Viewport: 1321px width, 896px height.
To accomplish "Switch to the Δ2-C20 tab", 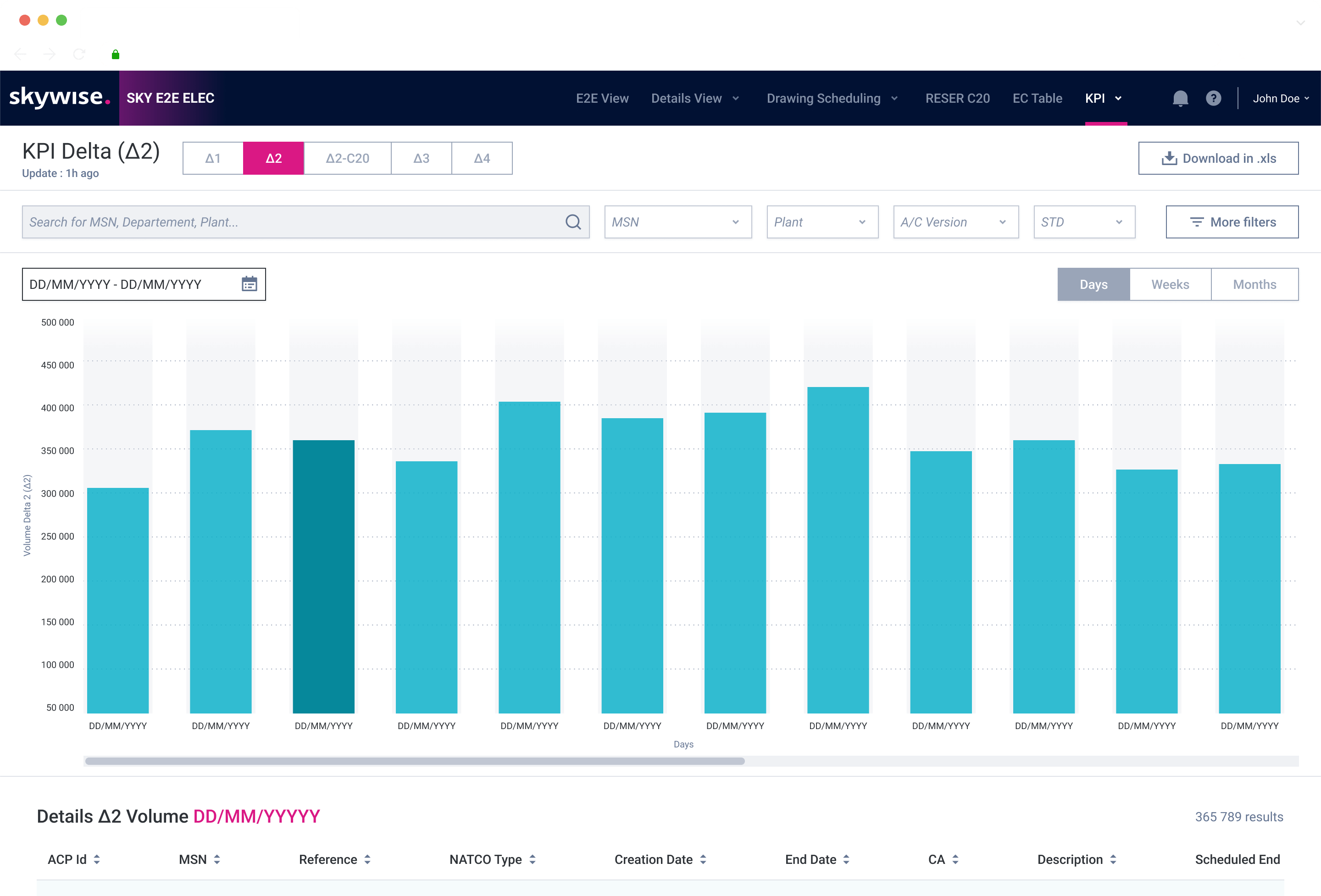I will (x=347, y=158).
